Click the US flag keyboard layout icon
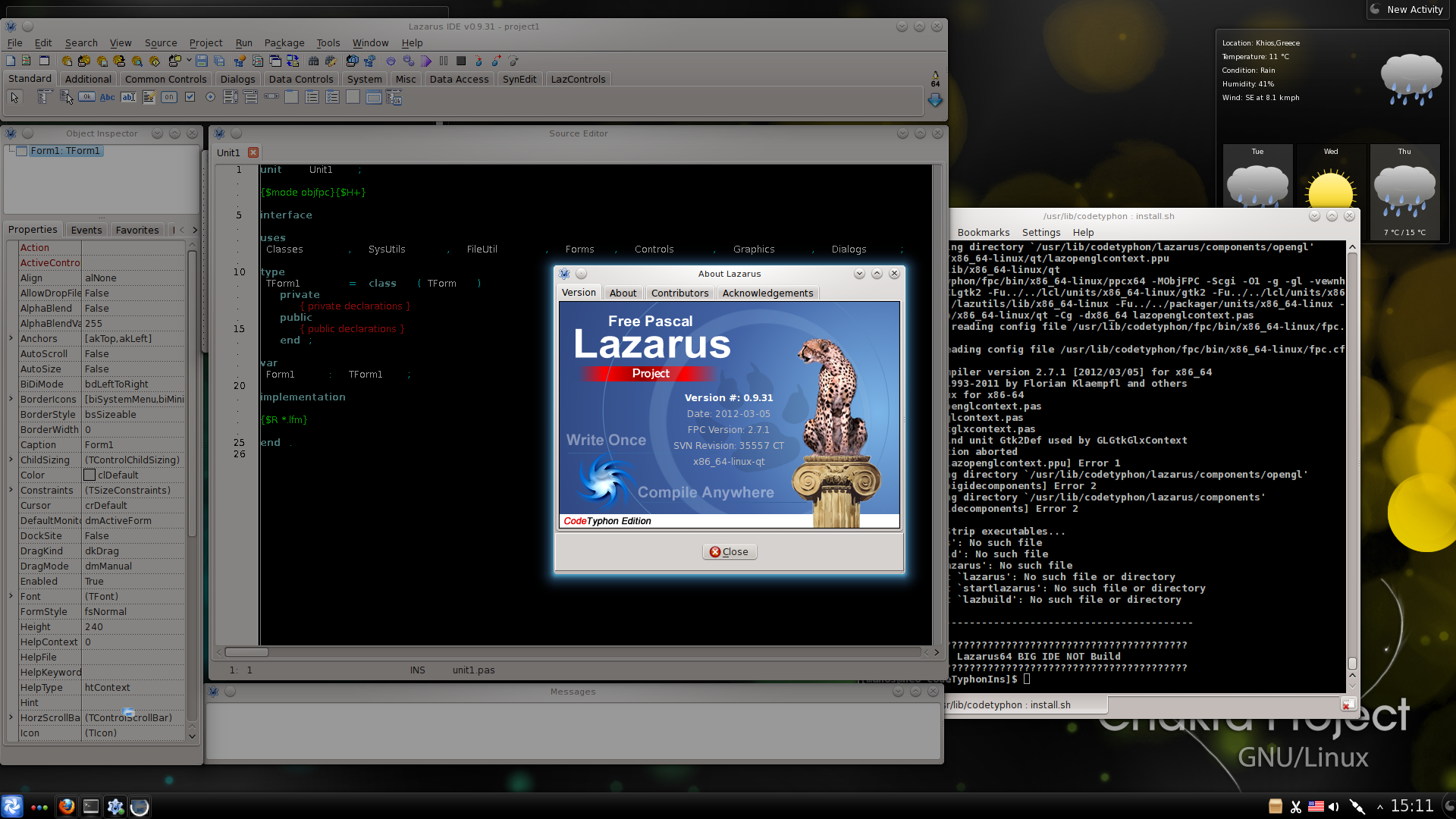This screenshot has width=1456, height=819. tap(1316, 807)
